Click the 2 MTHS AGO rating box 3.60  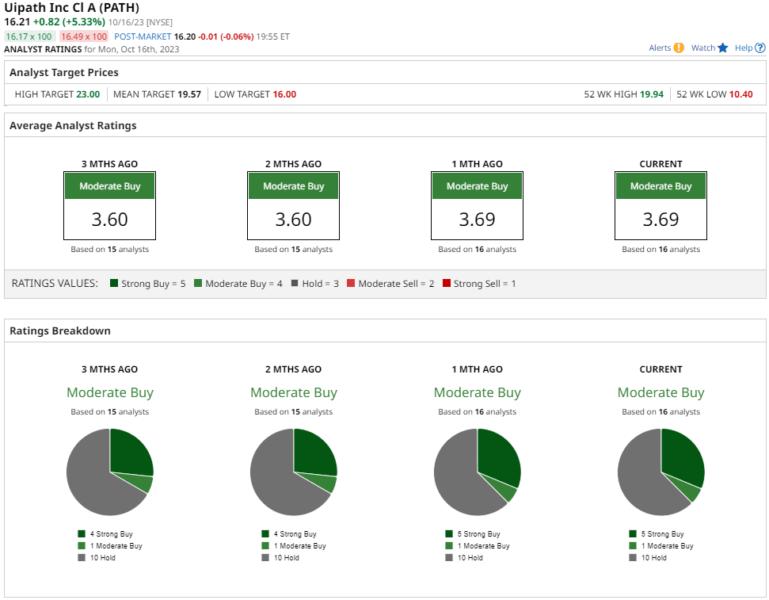click(293, 206)
